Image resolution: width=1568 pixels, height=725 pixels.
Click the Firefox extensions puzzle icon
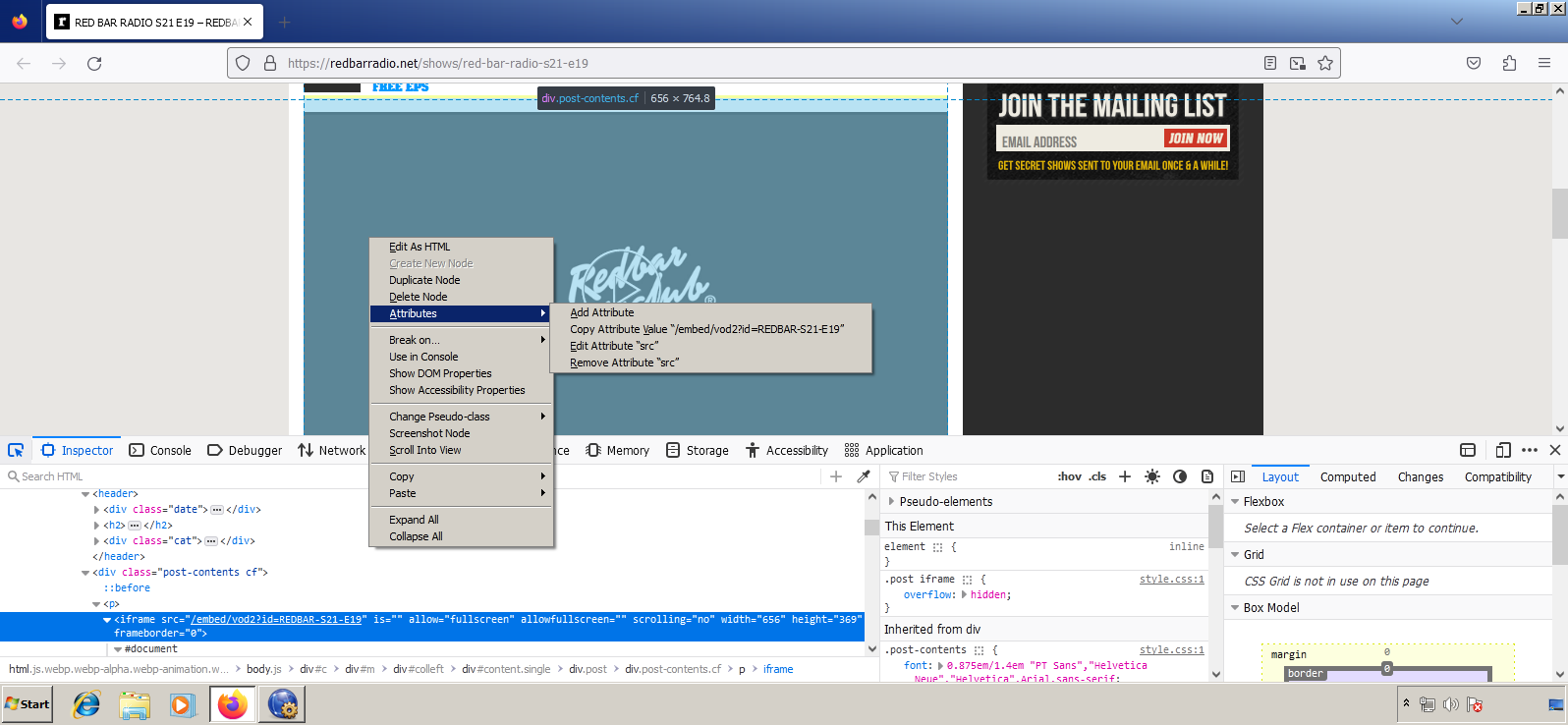tap(1509, 63)
